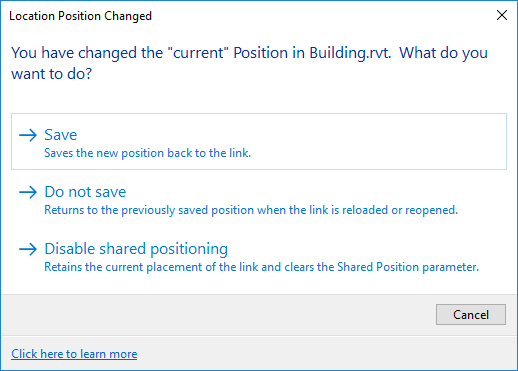
Task: Click 'Shared Position parameter' in the last description
Action: pyautogui.click(x=408, y=267)
